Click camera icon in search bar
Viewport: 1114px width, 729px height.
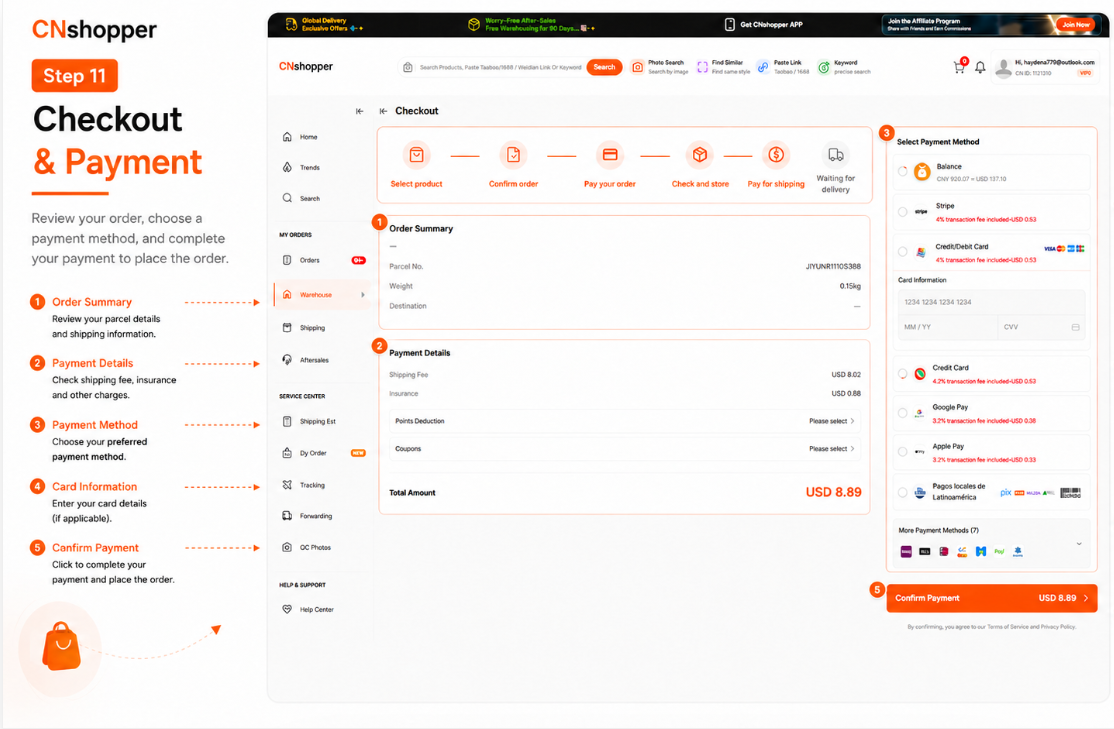(x=408, y=68)
